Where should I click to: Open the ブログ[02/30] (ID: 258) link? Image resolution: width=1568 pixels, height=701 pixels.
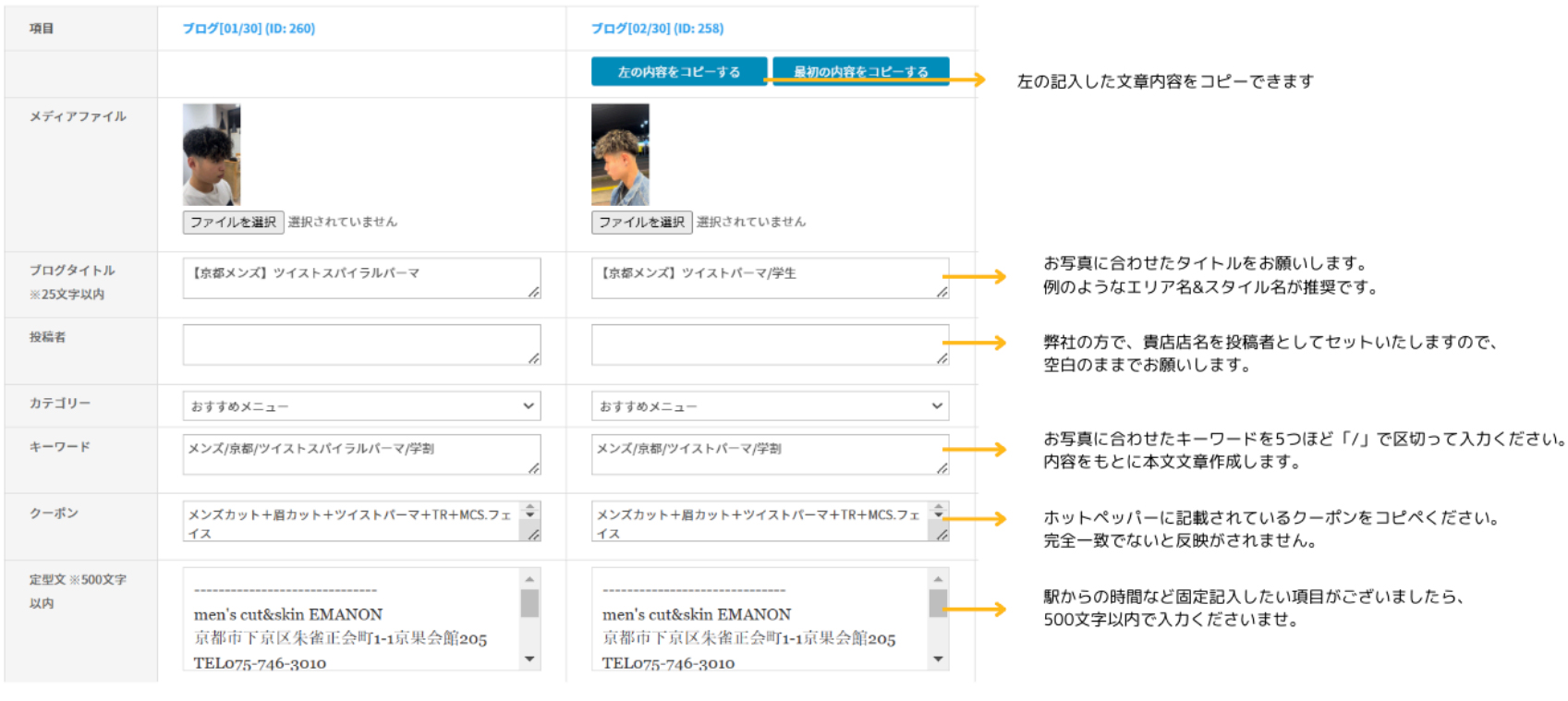[657, 29]
